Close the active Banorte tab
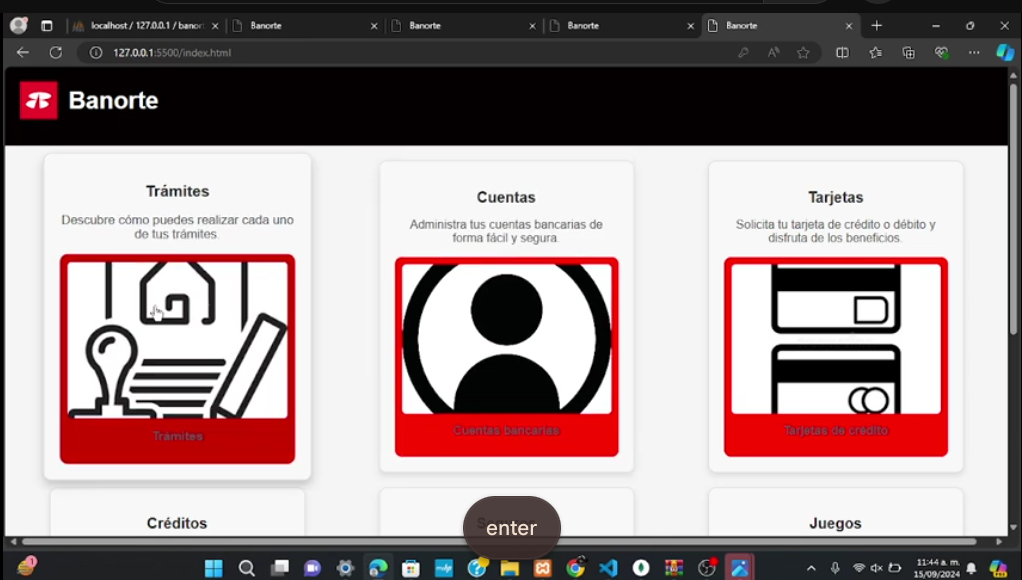 click(849, 26)
